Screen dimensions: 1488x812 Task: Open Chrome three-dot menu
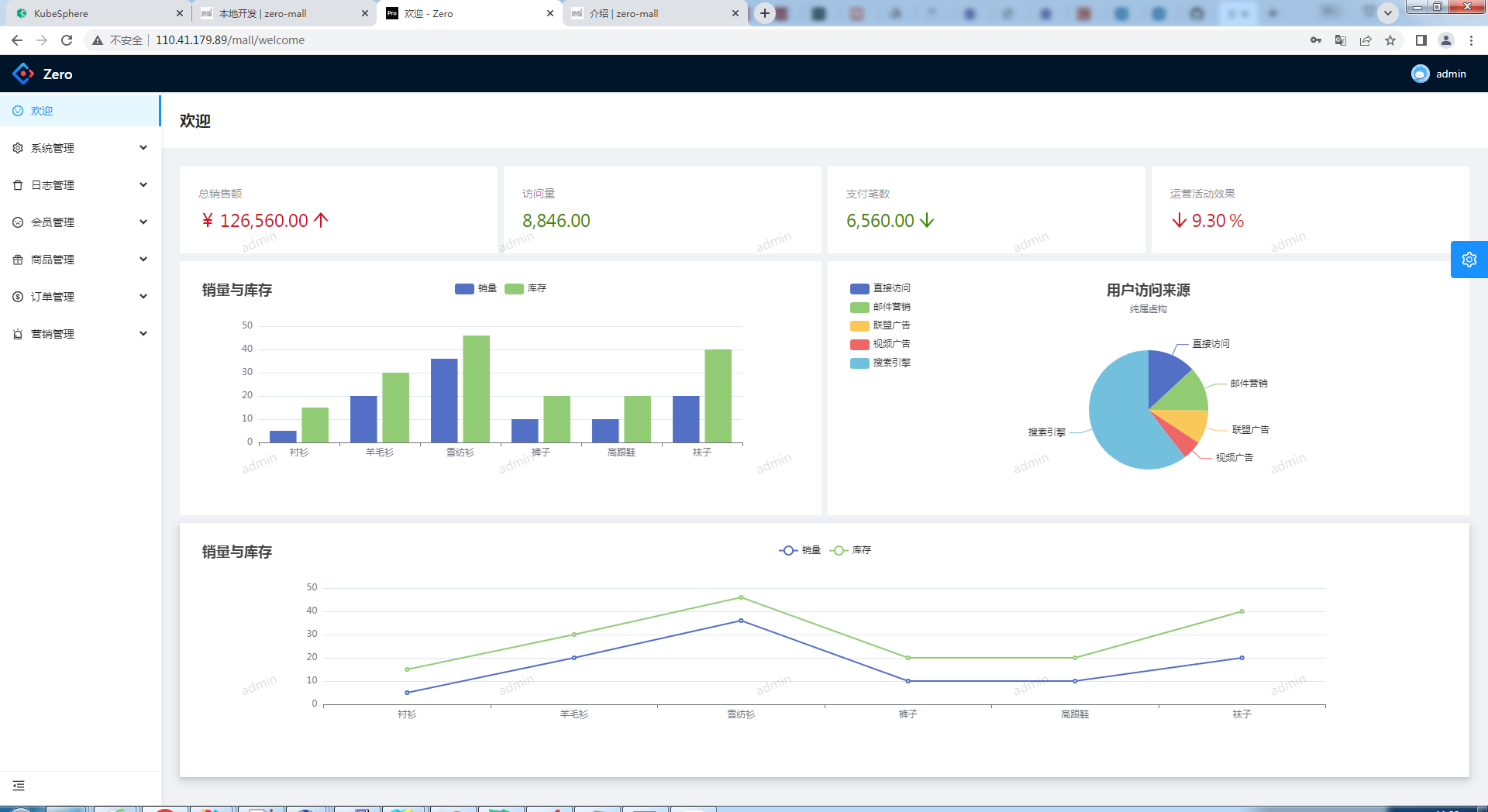click(x=1471, y=40)
